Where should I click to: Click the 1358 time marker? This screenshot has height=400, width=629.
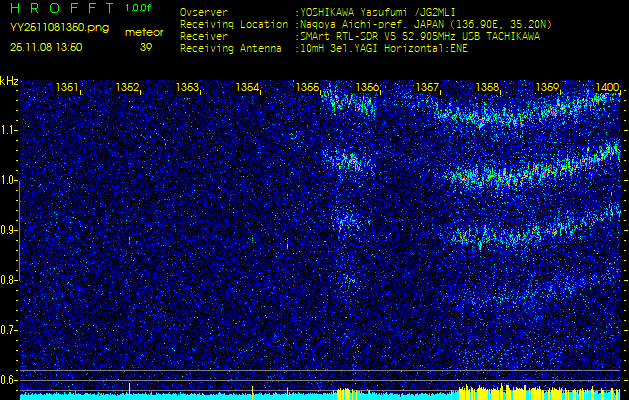[x=487, y=88]
